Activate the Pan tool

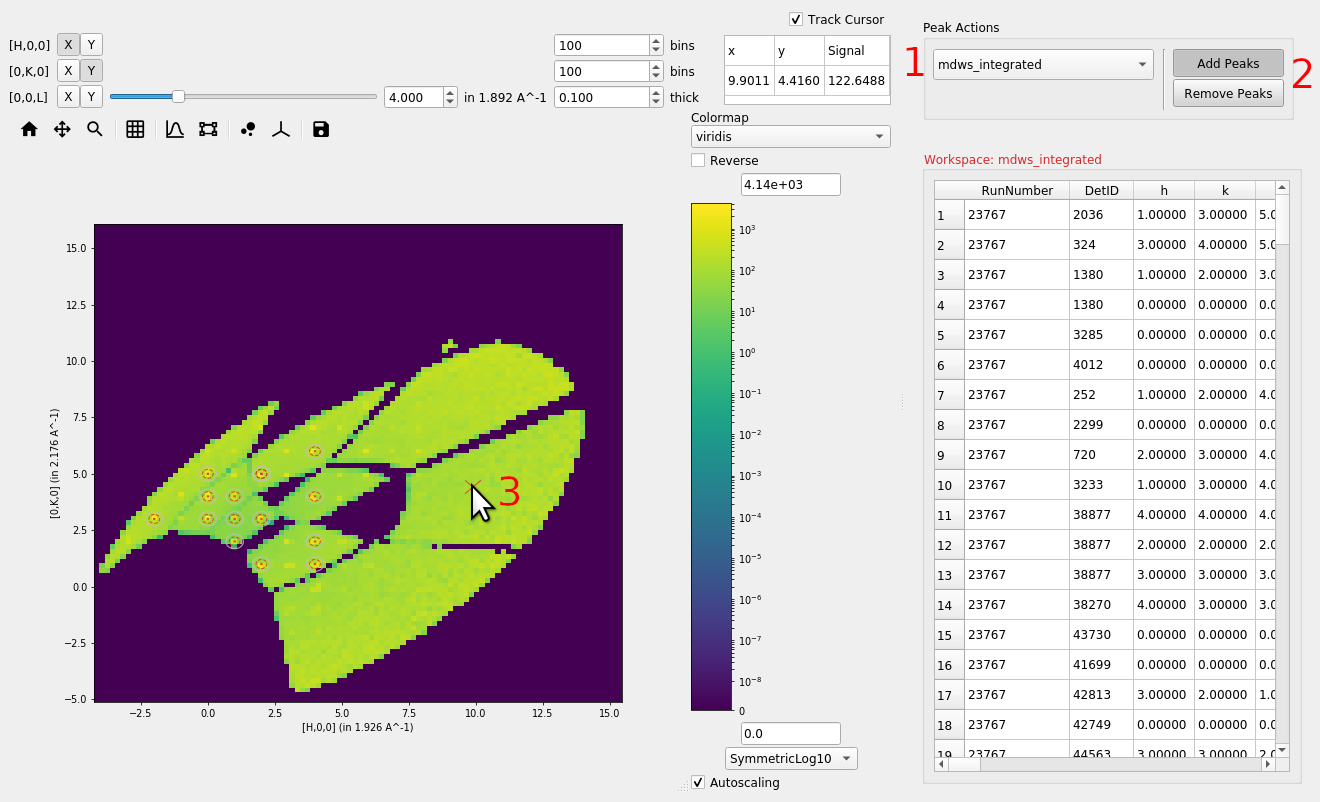[61, 129]
